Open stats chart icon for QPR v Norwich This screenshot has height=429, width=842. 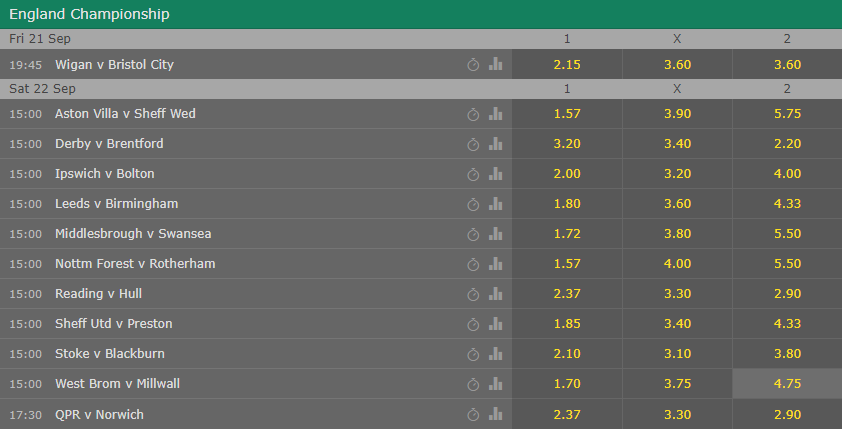(x=496, y=414)
